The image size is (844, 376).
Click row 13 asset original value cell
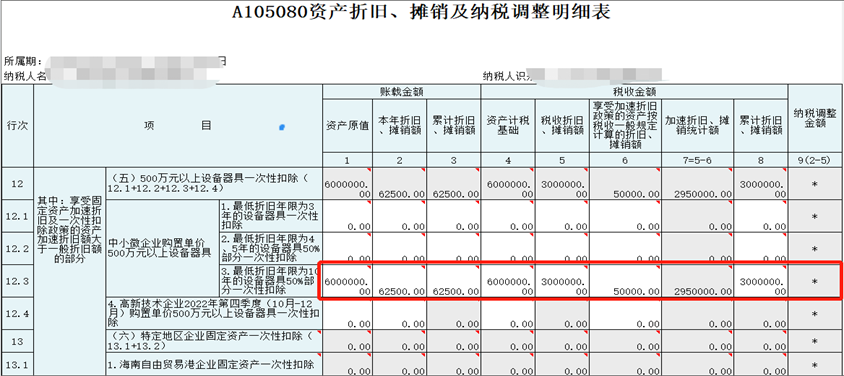[x=347, y=341]
